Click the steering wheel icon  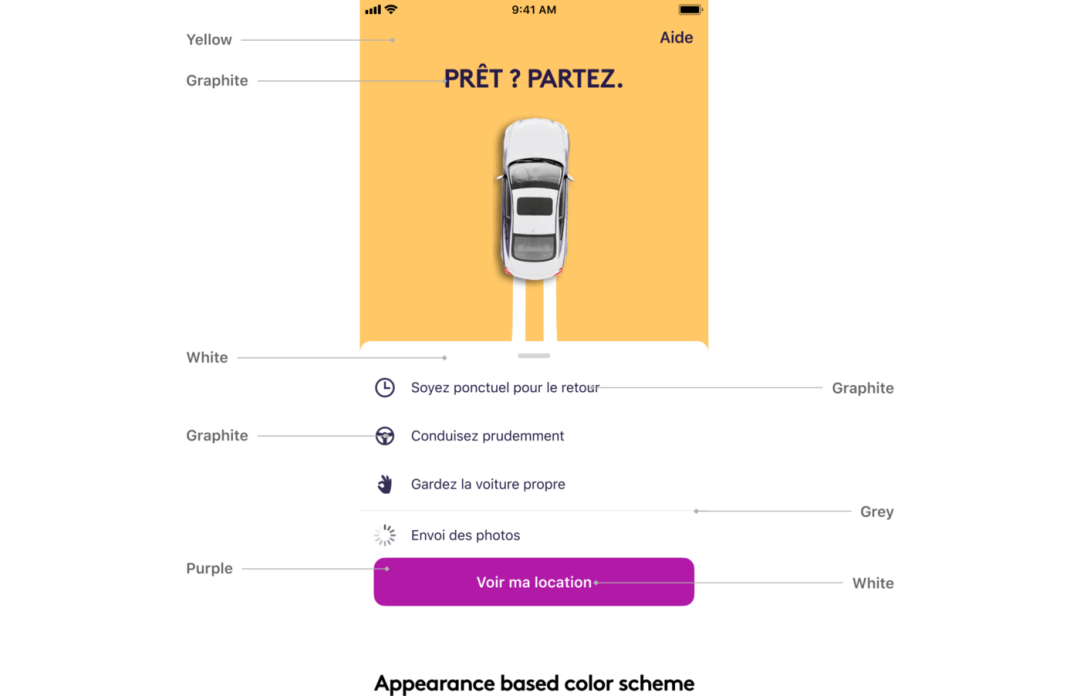(x=385, y=436)
